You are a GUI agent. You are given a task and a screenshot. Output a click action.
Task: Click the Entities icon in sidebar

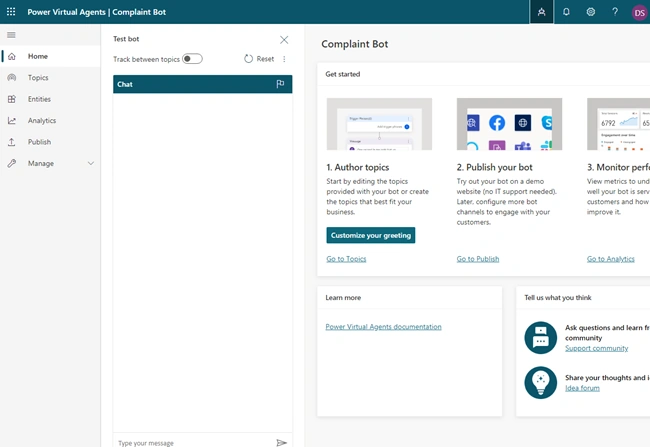pyautogui.click(x=12, y=99)
